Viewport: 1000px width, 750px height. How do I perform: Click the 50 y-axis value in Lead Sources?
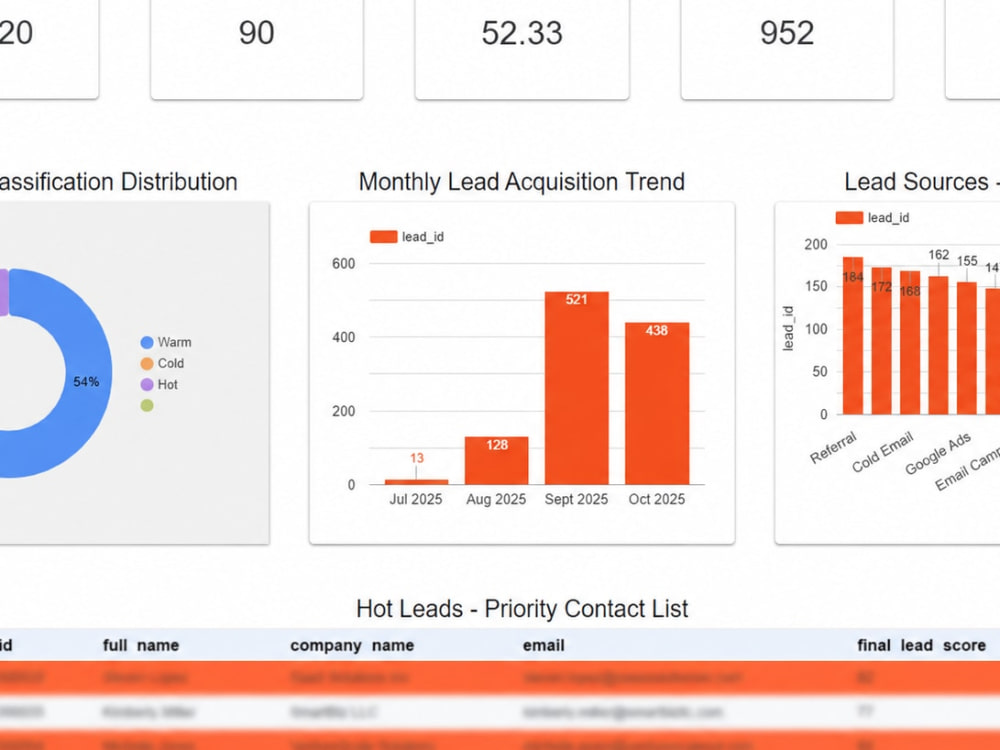coord(820,372)
